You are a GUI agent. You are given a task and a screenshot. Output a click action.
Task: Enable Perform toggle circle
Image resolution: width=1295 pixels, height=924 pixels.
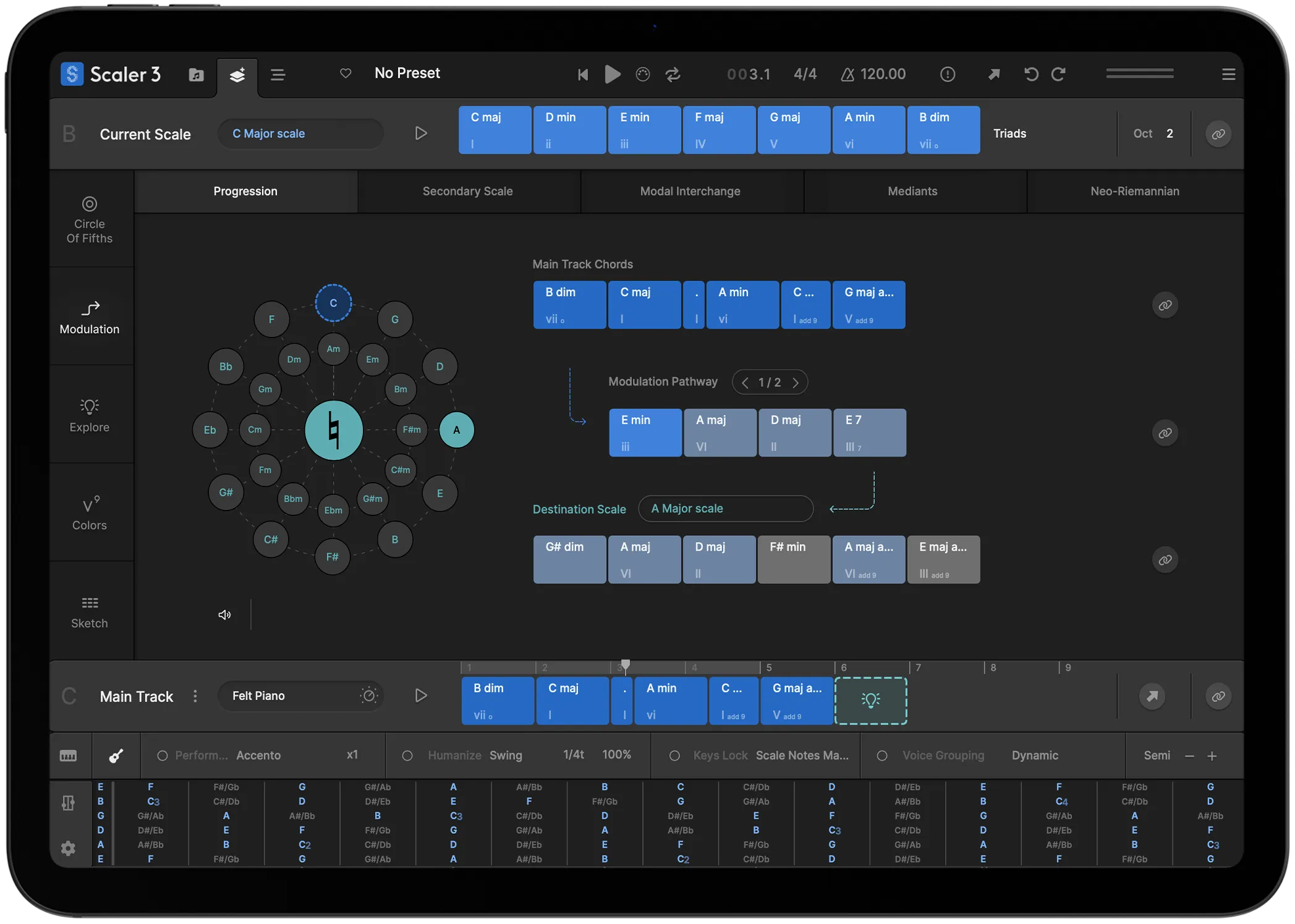click(x=162, y=756)
